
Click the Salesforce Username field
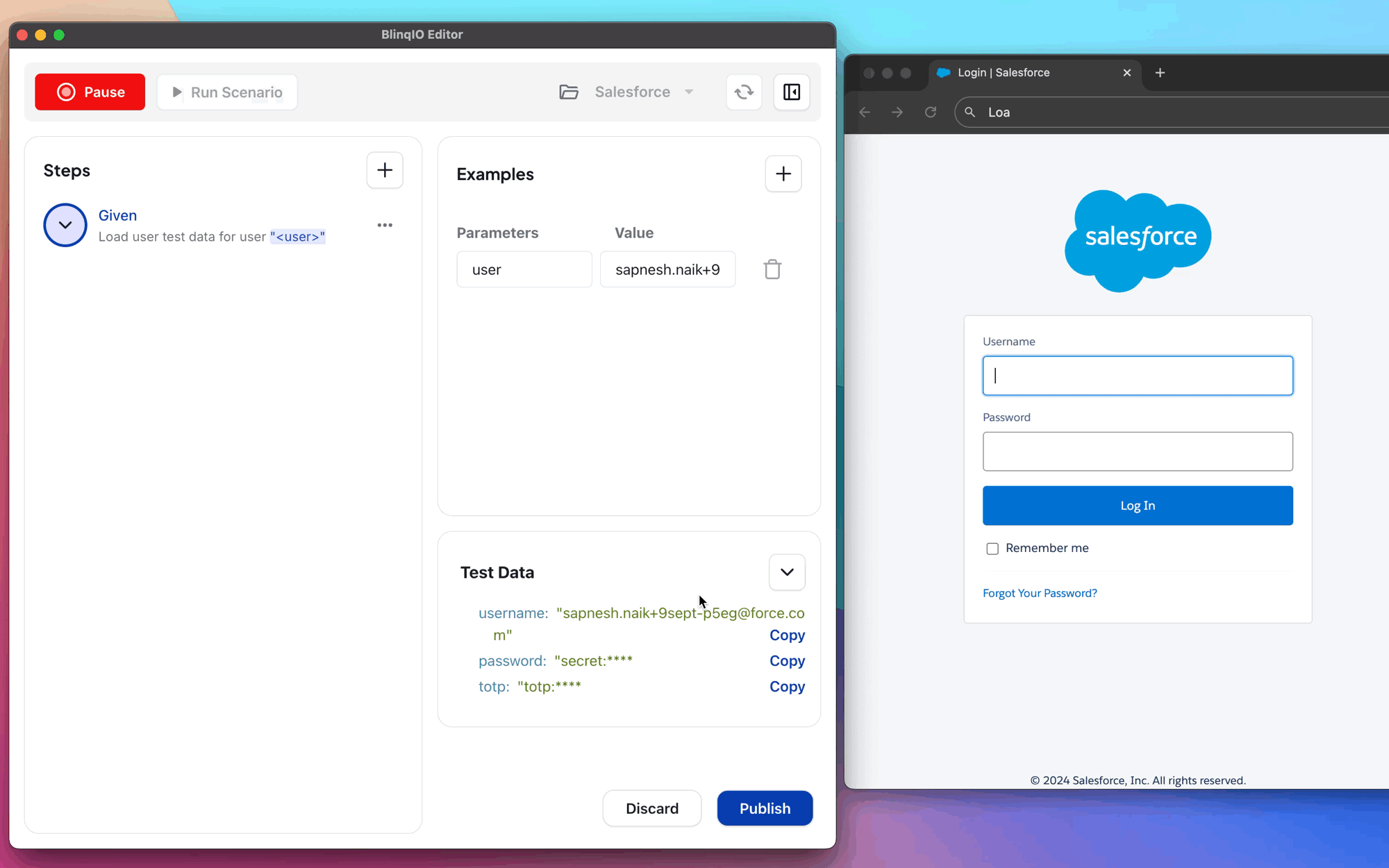1138,376
